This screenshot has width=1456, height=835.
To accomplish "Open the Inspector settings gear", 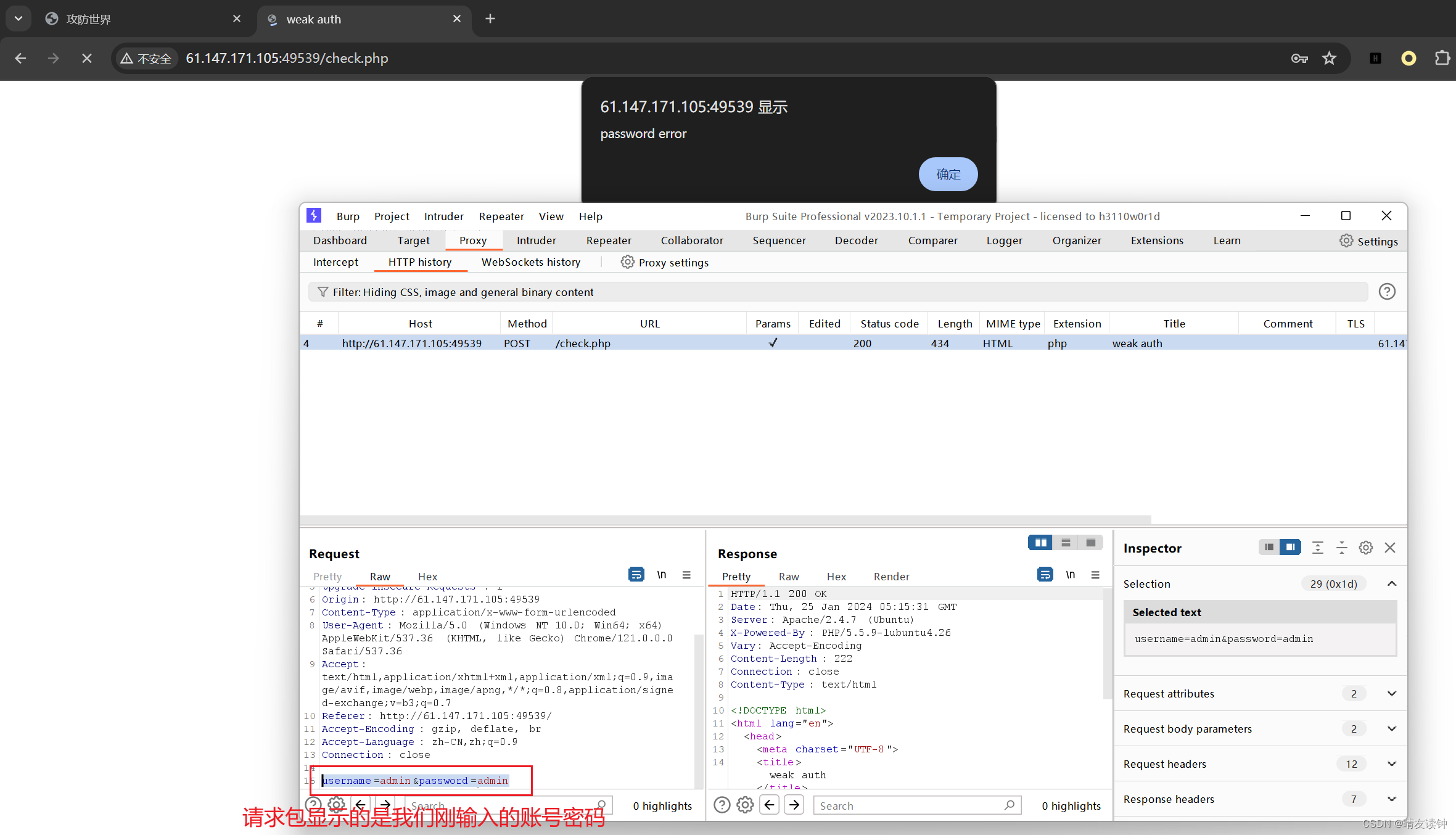I will (x=1365, y=548).
